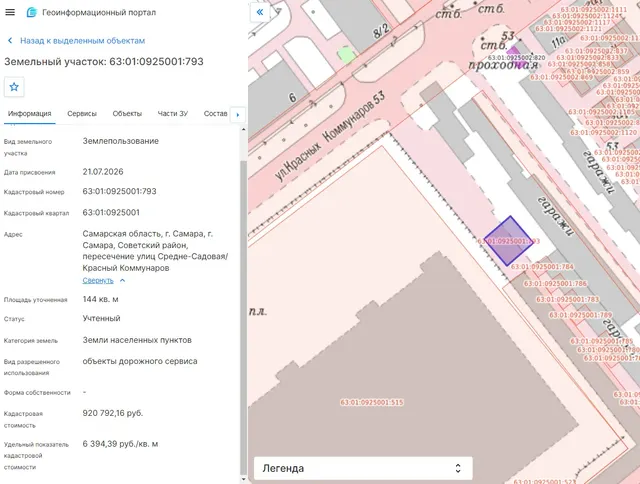Image resolution: width=640 pixels, height=484 pixels.
Task: Open the Легенда dropdown
Action: click(x=363, y=468)
